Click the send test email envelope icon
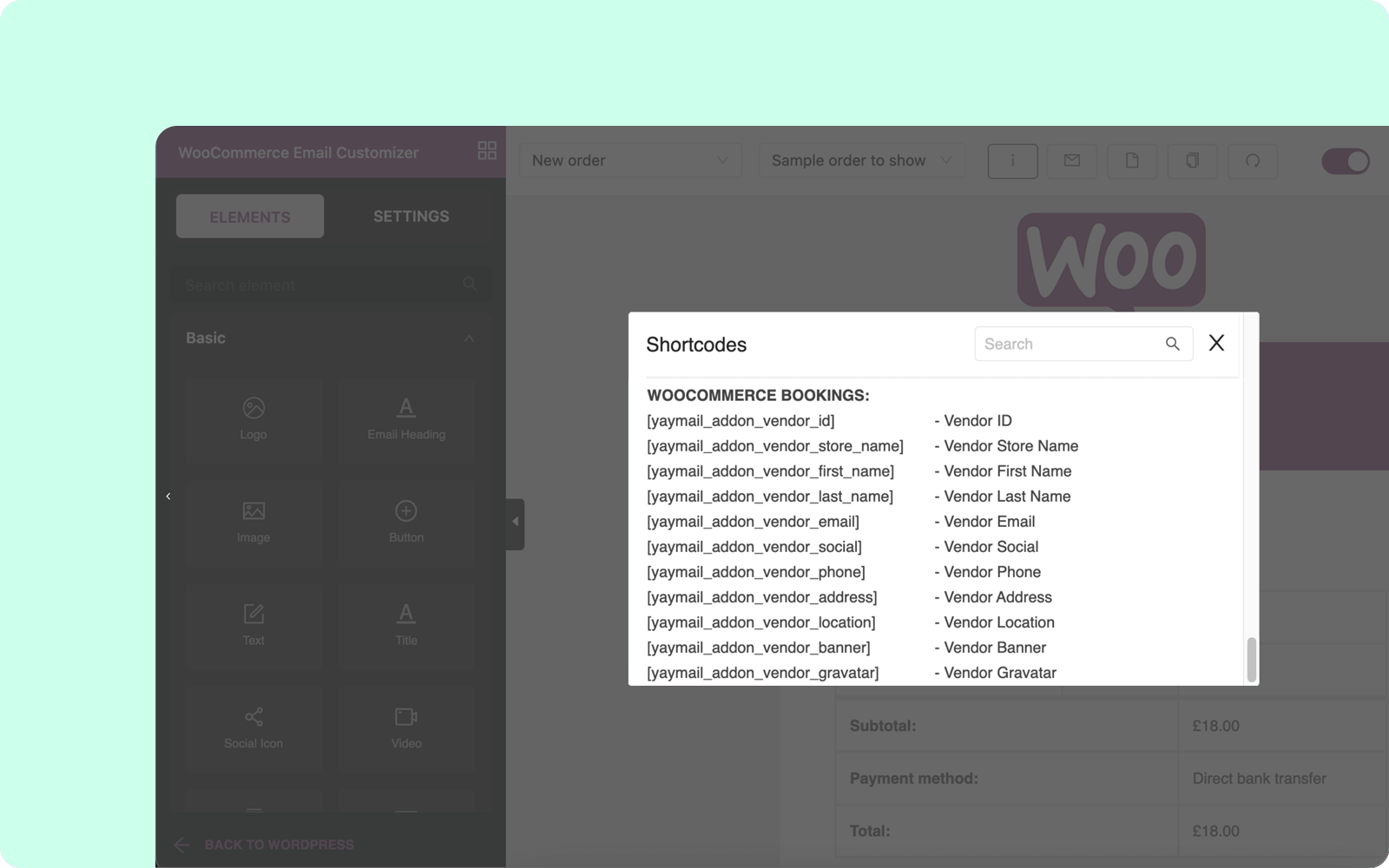This screenshot has width=1389, height=868. [1072, 161]
